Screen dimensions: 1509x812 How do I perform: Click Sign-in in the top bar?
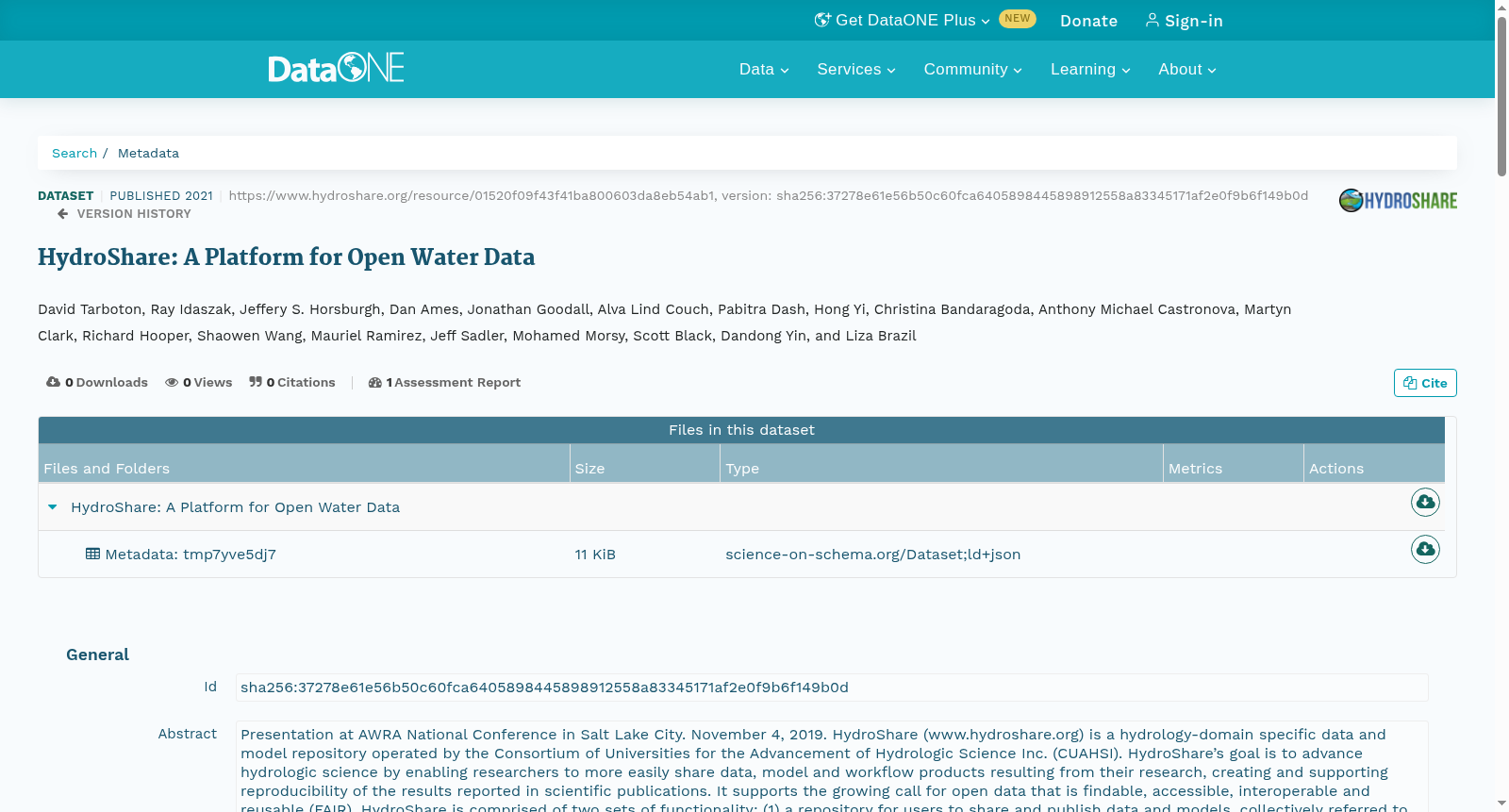1184,21
